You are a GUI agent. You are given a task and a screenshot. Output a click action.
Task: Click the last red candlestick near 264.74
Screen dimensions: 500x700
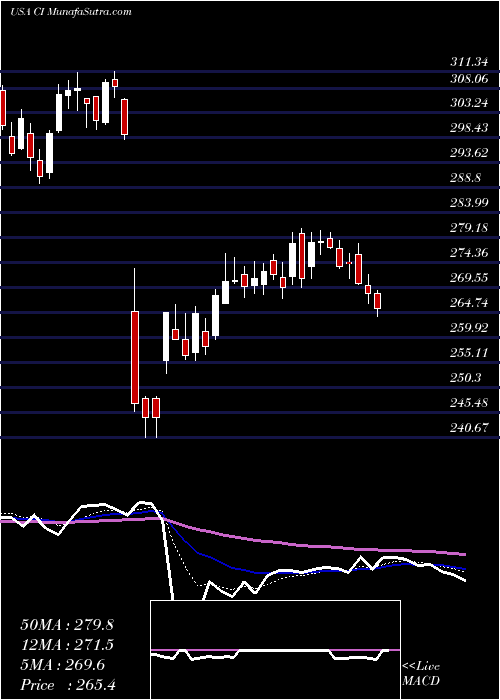pos(378,301)
